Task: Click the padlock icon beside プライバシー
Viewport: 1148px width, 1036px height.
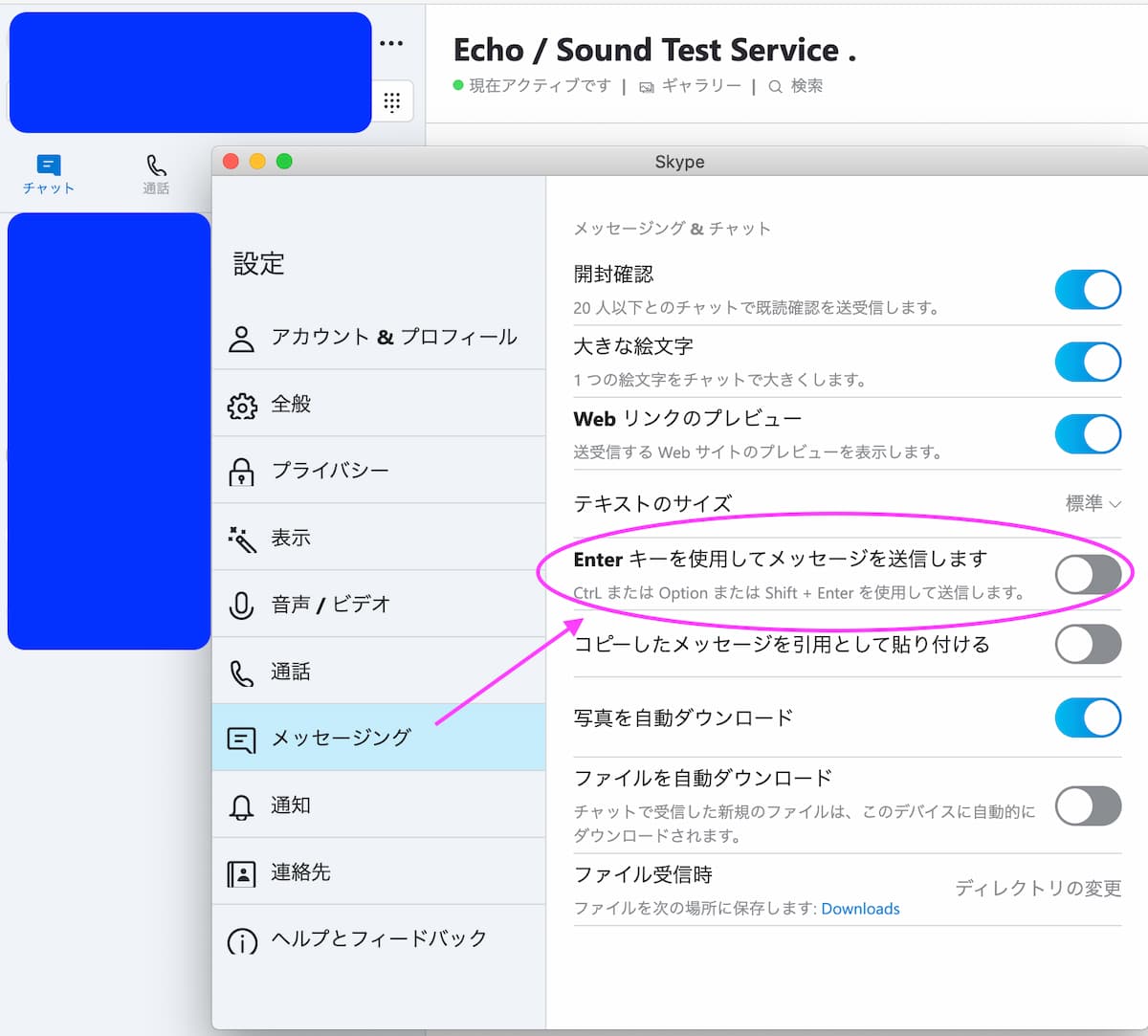Action: click(x=242, y=472)
